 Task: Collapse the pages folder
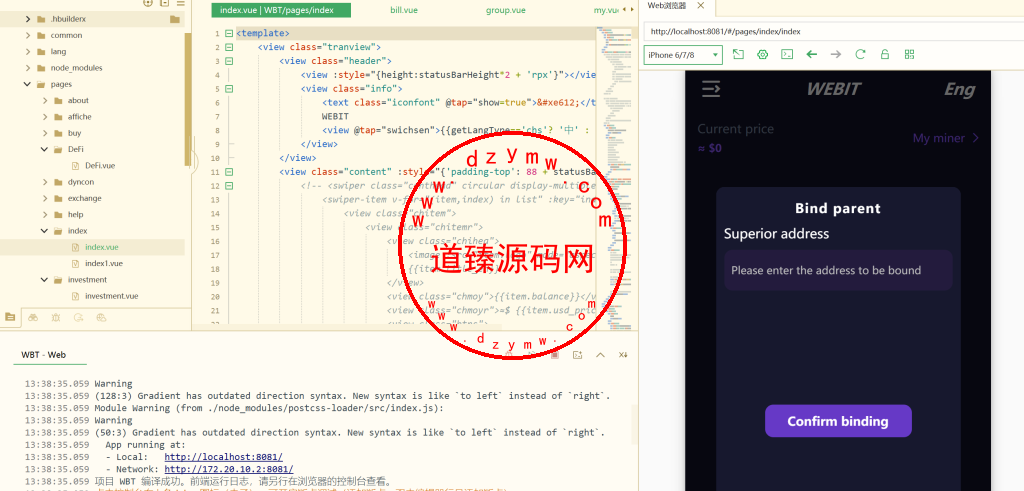27,84
